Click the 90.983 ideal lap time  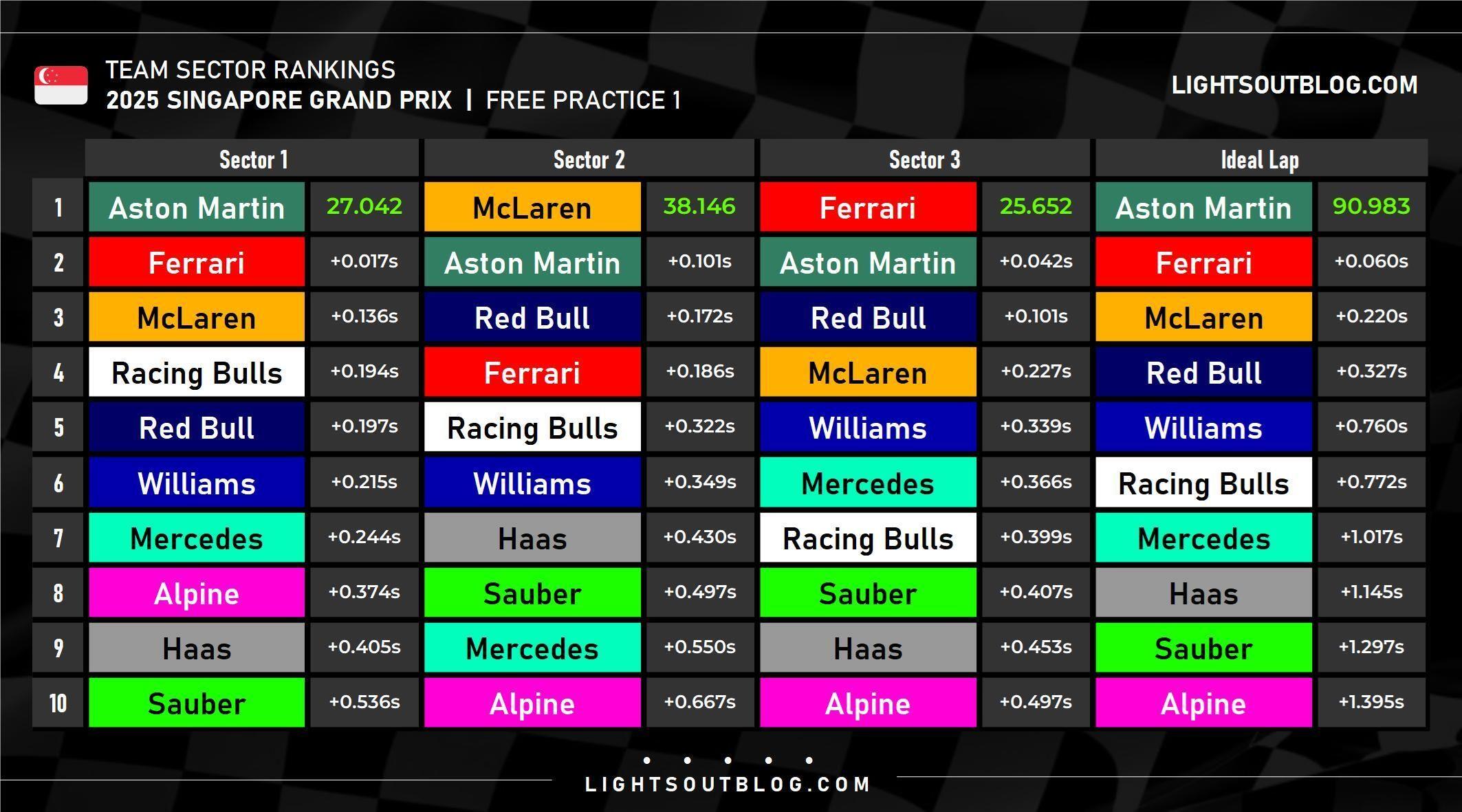(1371, 206)
